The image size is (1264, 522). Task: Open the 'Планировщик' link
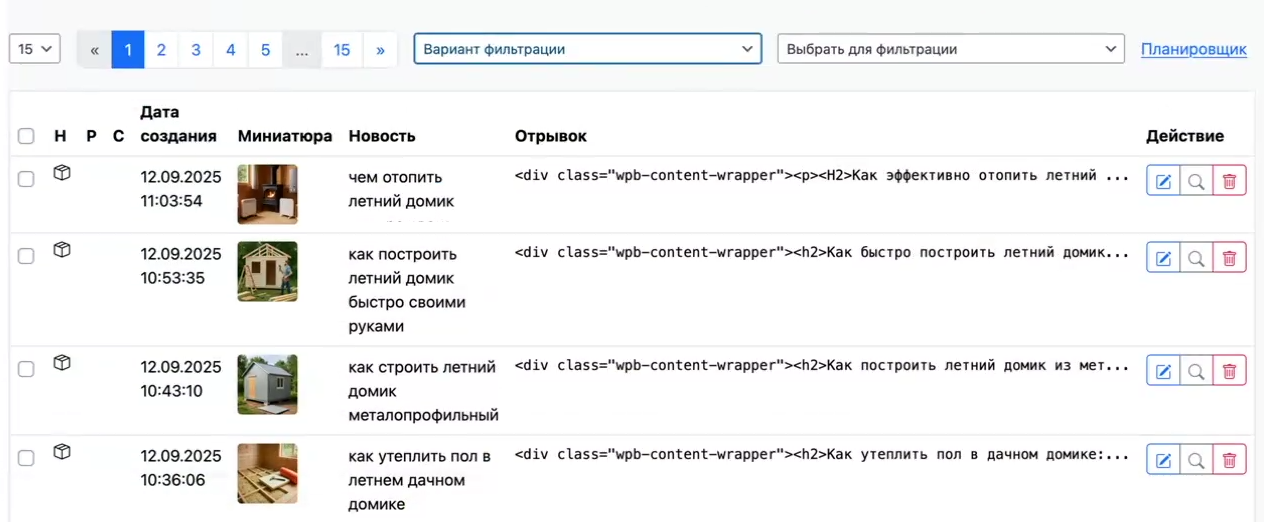(x=1193, y=49)
